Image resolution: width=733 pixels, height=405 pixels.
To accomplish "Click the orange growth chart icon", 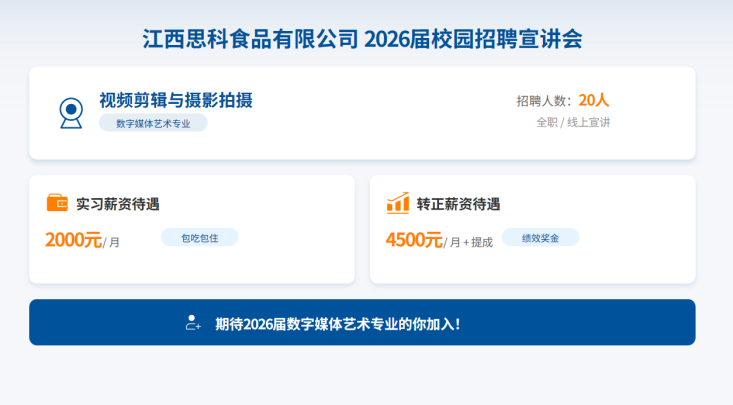I will [398, 203].
